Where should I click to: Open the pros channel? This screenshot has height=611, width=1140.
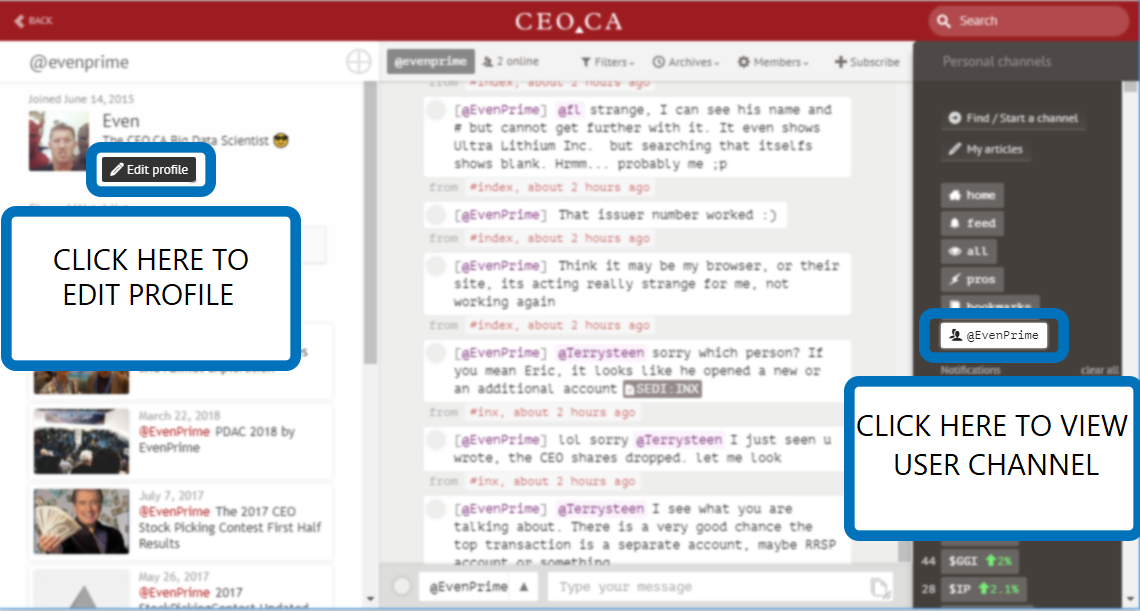pos(972,279)
